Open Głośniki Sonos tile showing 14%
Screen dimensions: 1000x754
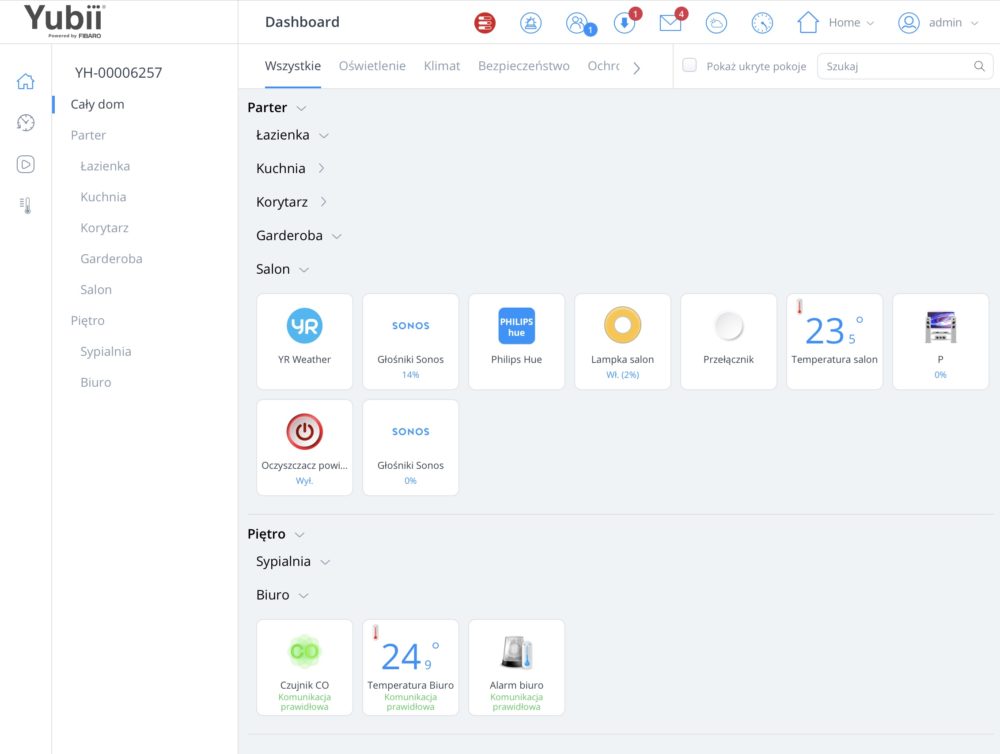(x=410, y=341)
